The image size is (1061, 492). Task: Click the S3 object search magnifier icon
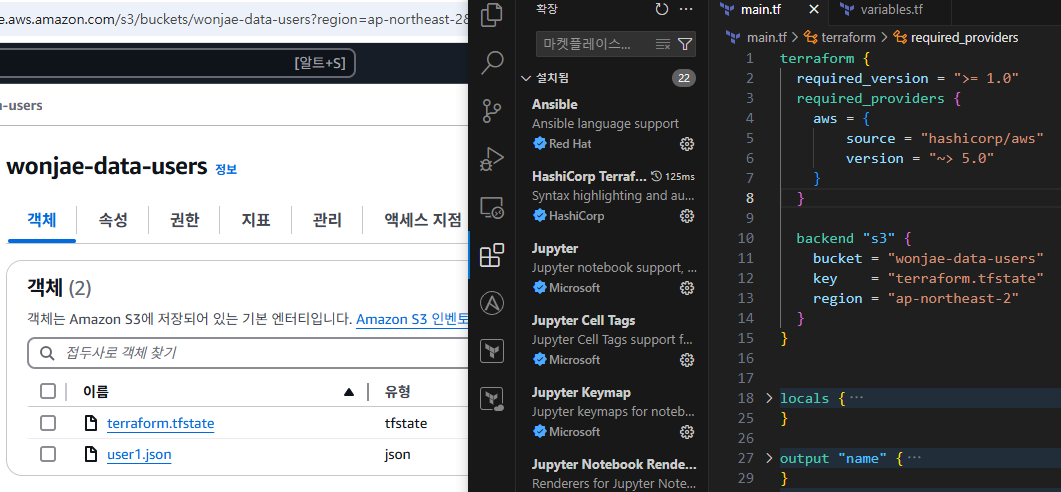47,353
